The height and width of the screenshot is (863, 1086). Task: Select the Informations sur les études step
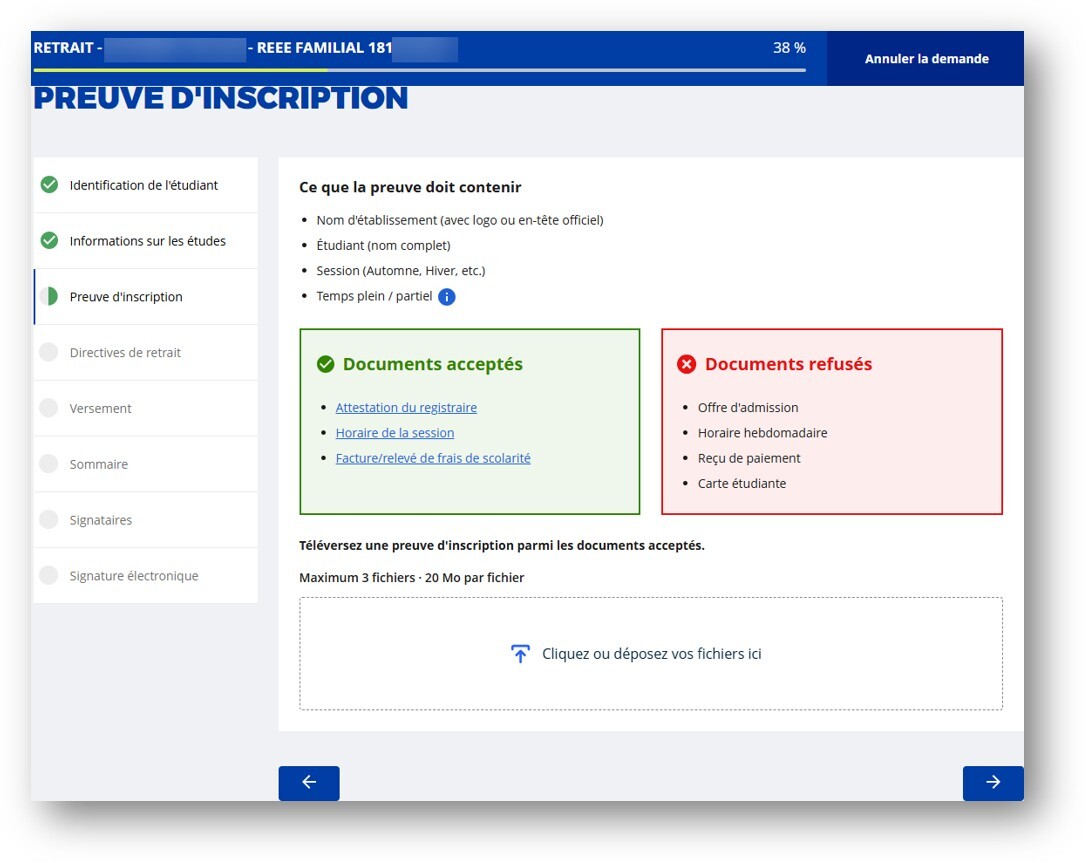145,241
